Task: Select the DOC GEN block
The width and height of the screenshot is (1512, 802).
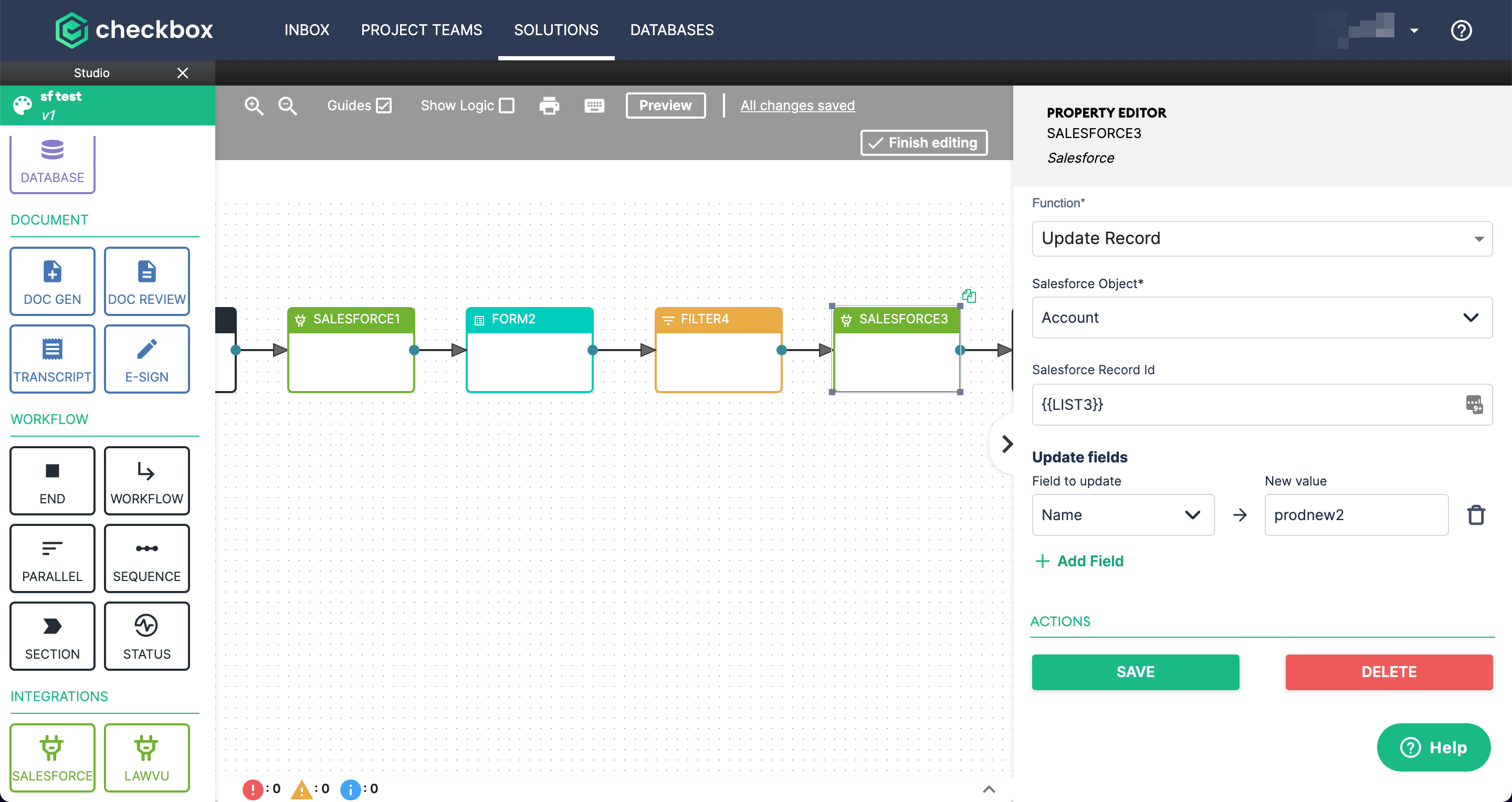Action: click(x=52, y=281)
